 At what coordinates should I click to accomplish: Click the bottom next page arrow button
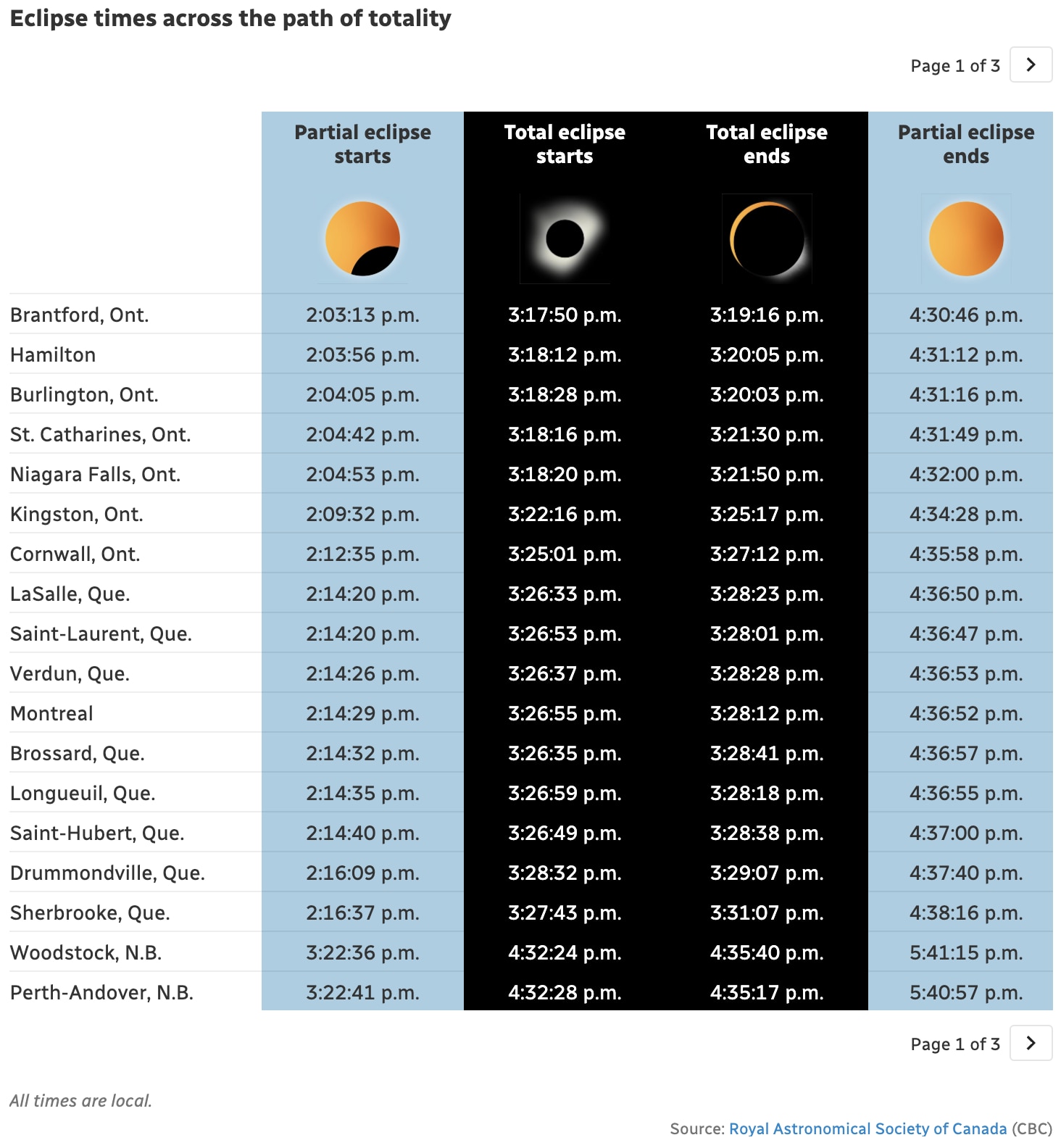pos(1031,1044)
